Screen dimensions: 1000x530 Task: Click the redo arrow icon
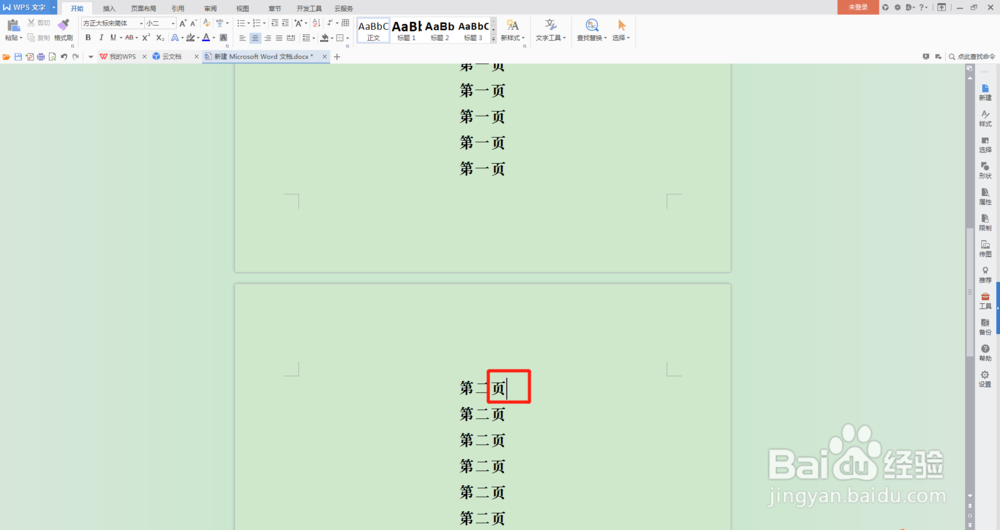[x=75, y=57]
